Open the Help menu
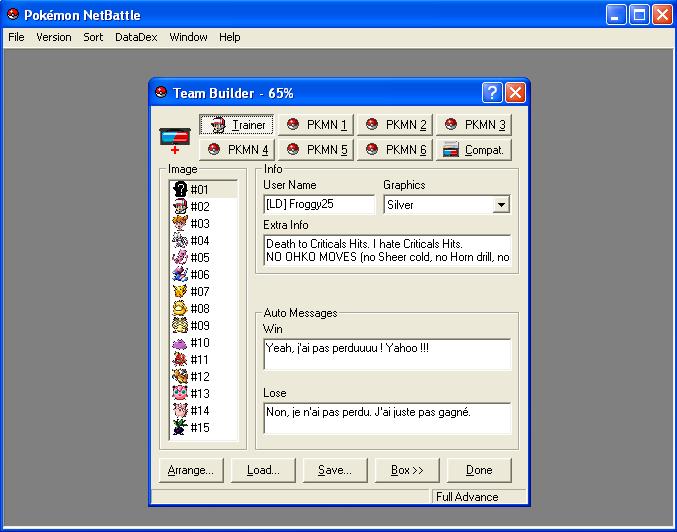Viewport: 677px width, 532px height. click(229, 37)
